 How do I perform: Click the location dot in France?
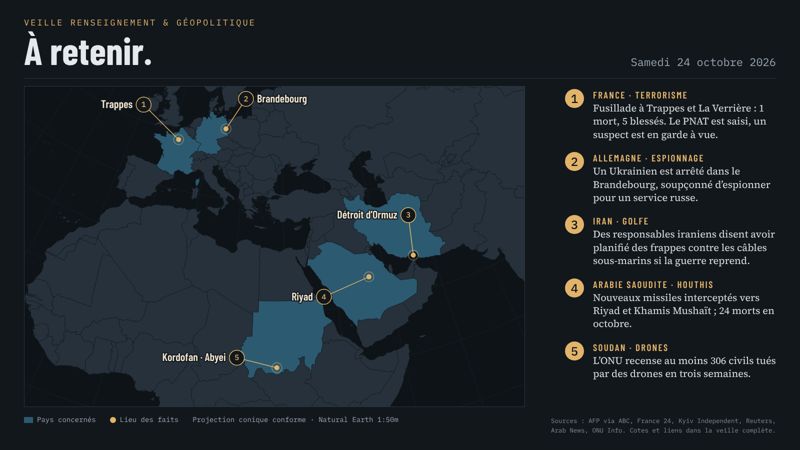(x=179, y=139)
